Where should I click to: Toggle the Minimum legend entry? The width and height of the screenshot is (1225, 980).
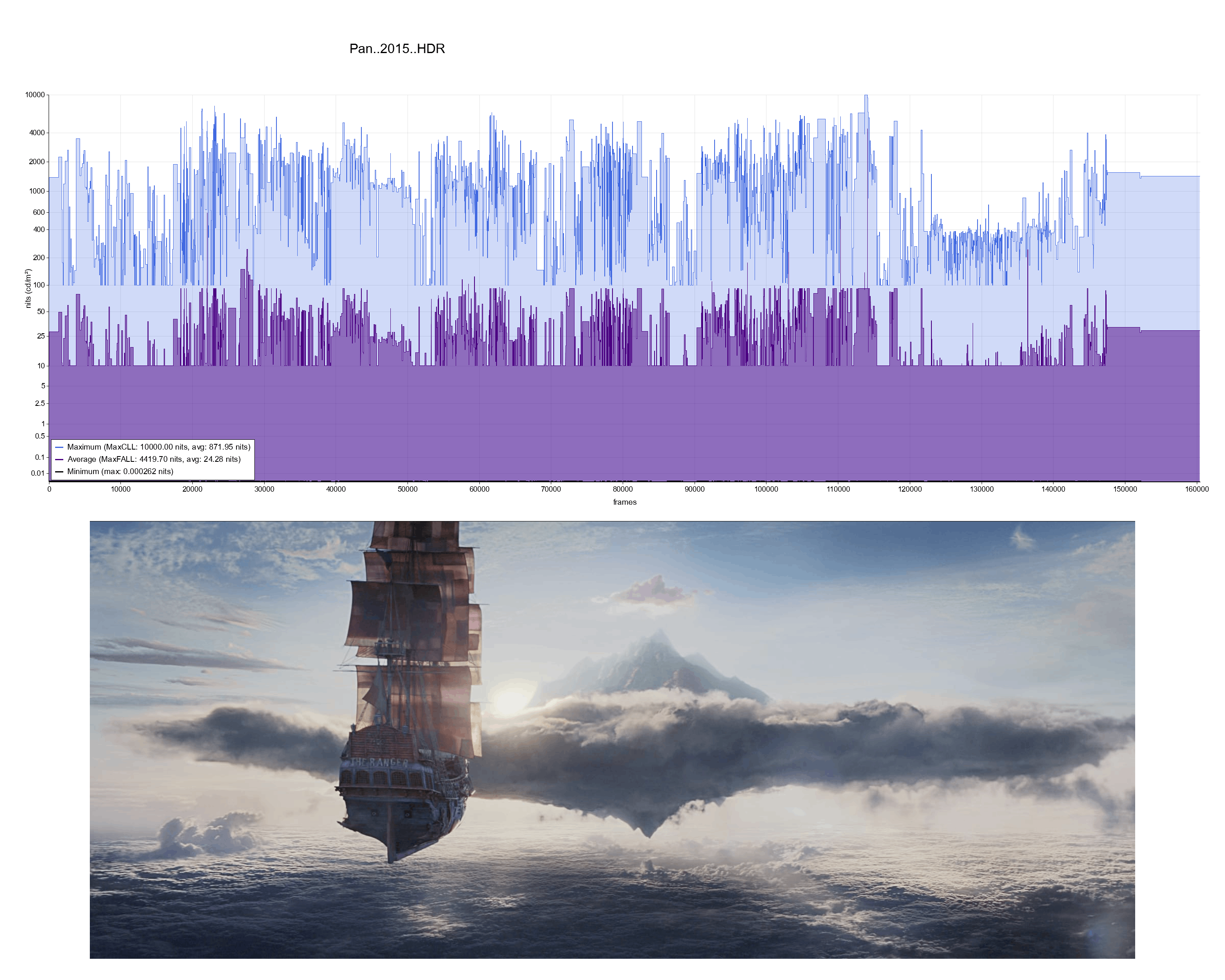point(114,472)
